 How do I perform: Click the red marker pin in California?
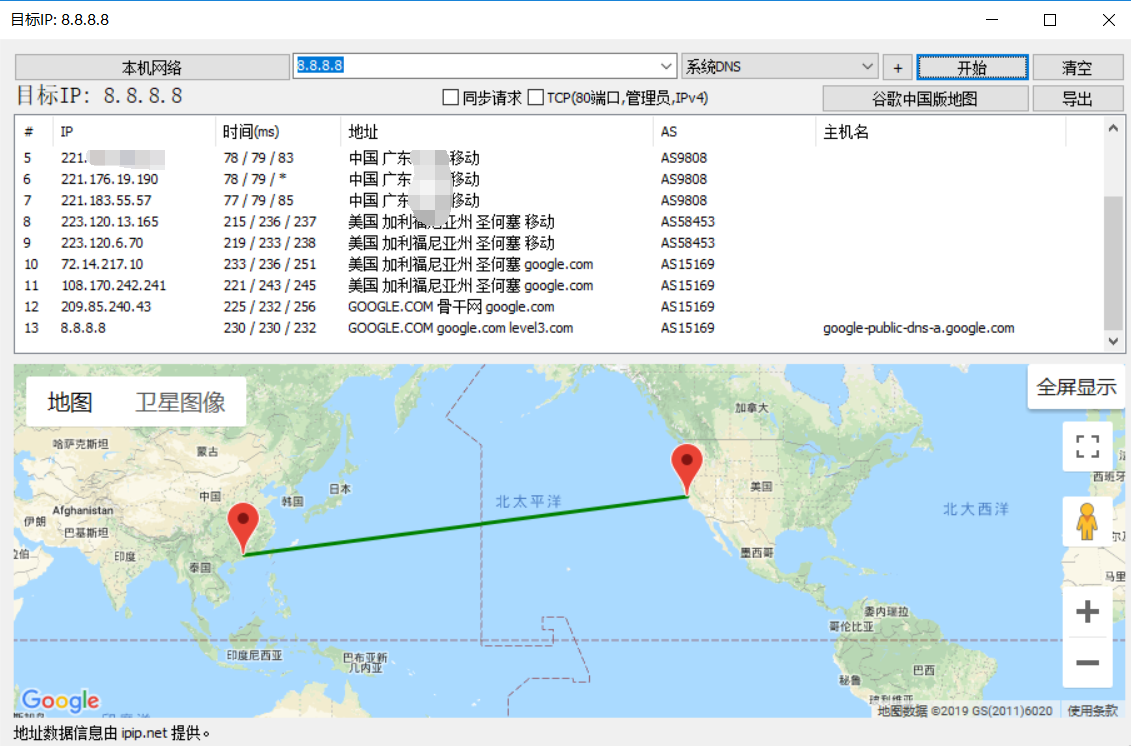[687, 469]
